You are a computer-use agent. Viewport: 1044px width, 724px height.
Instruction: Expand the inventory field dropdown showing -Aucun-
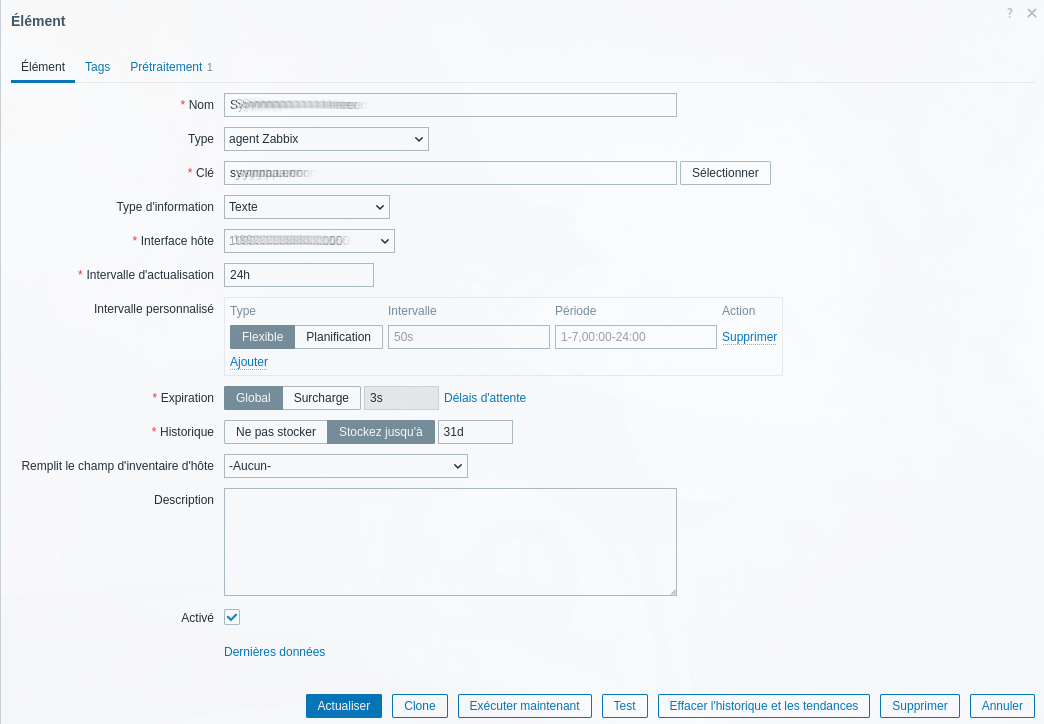pos(345,466)
